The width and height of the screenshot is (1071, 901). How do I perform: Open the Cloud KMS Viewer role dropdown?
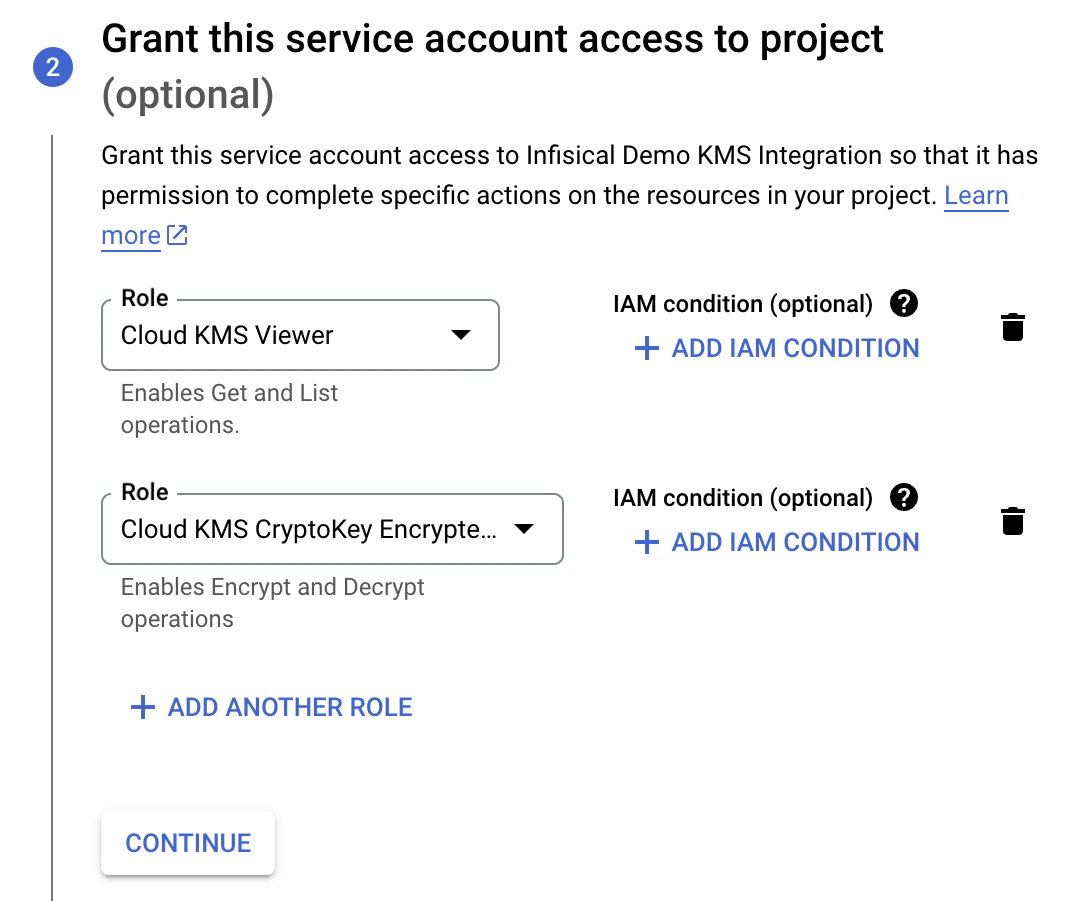300,335
